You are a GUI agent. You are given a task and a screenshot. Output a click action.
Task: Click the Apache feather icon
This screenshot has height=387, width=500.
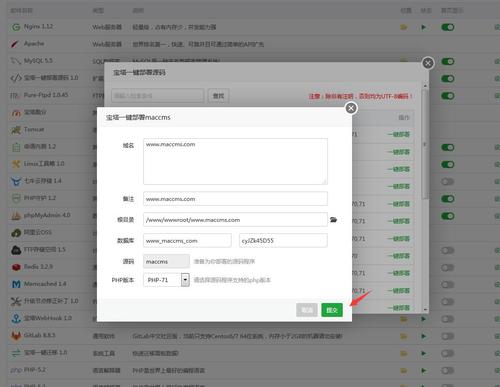coord(15,44)
